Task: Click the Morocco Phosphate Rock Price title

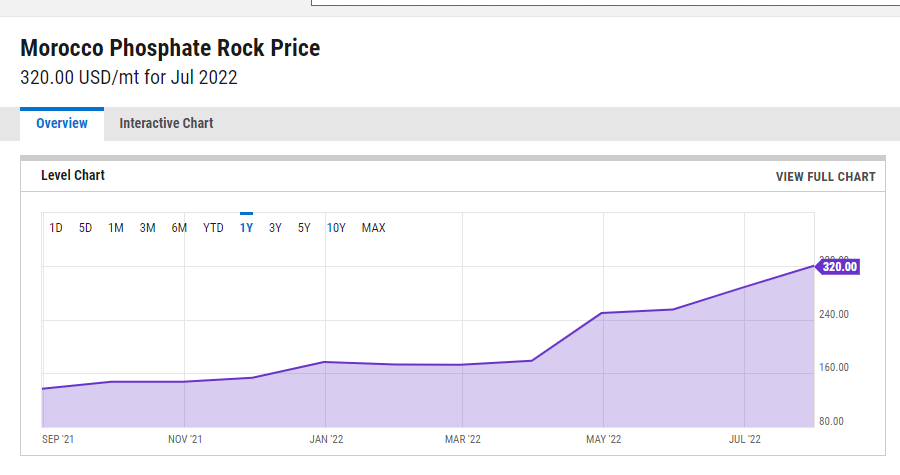Action: (170, 48)
